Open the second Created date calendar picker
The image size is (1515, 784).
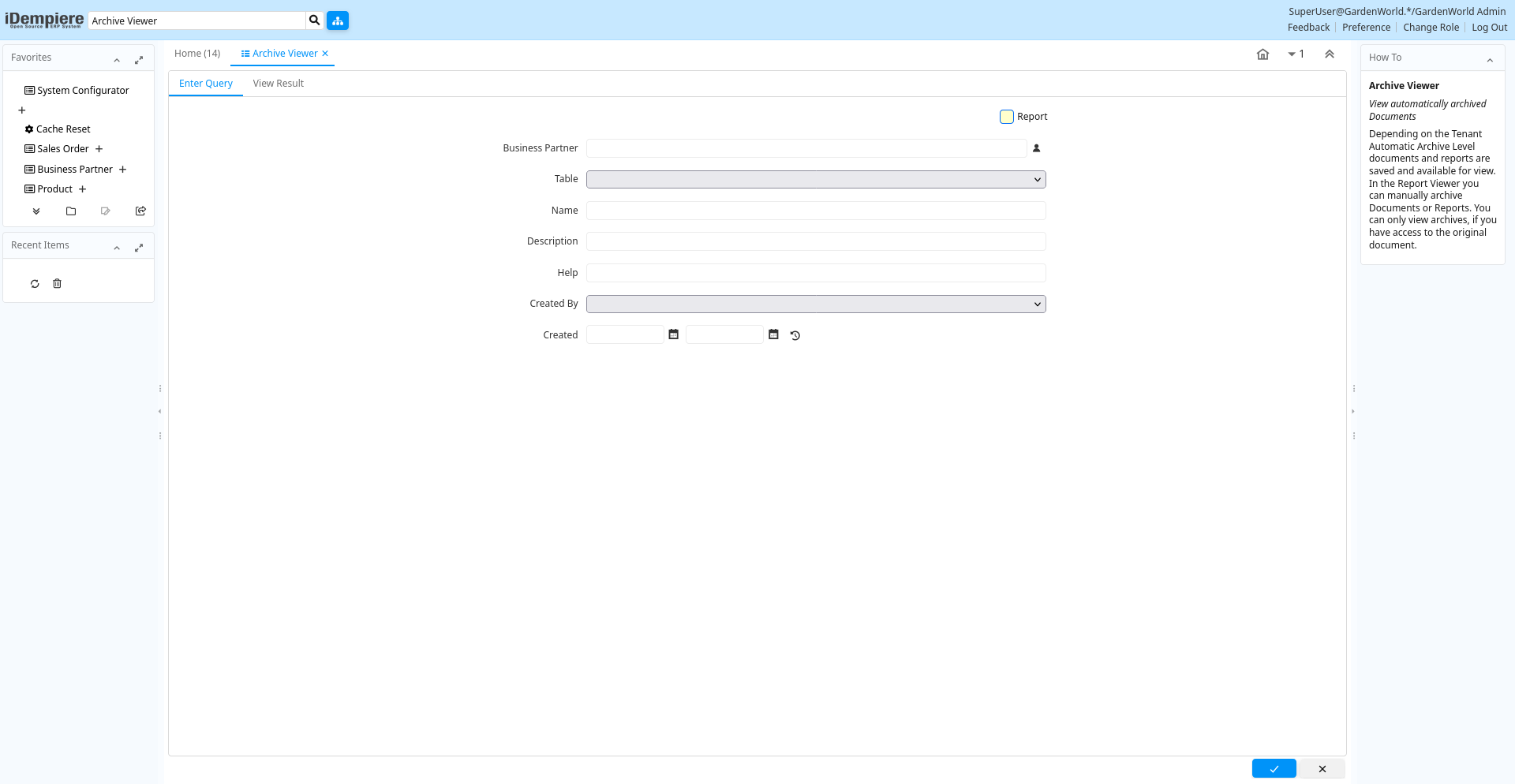773,335
